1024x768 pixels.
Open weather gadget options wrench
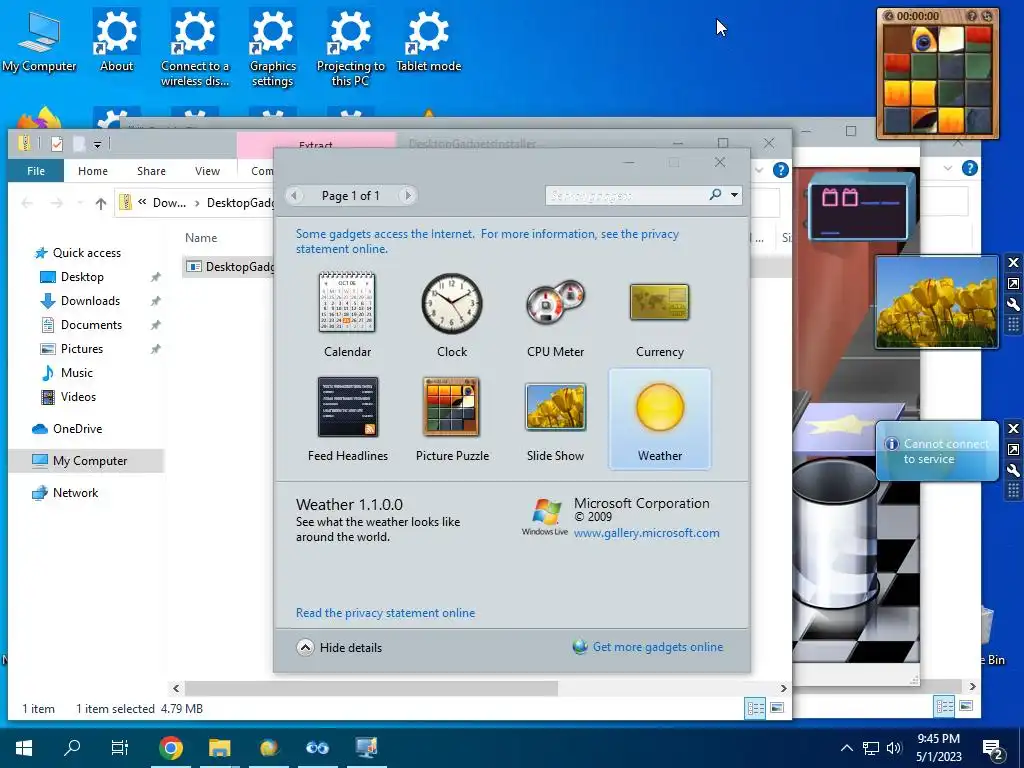(1013, 470)
